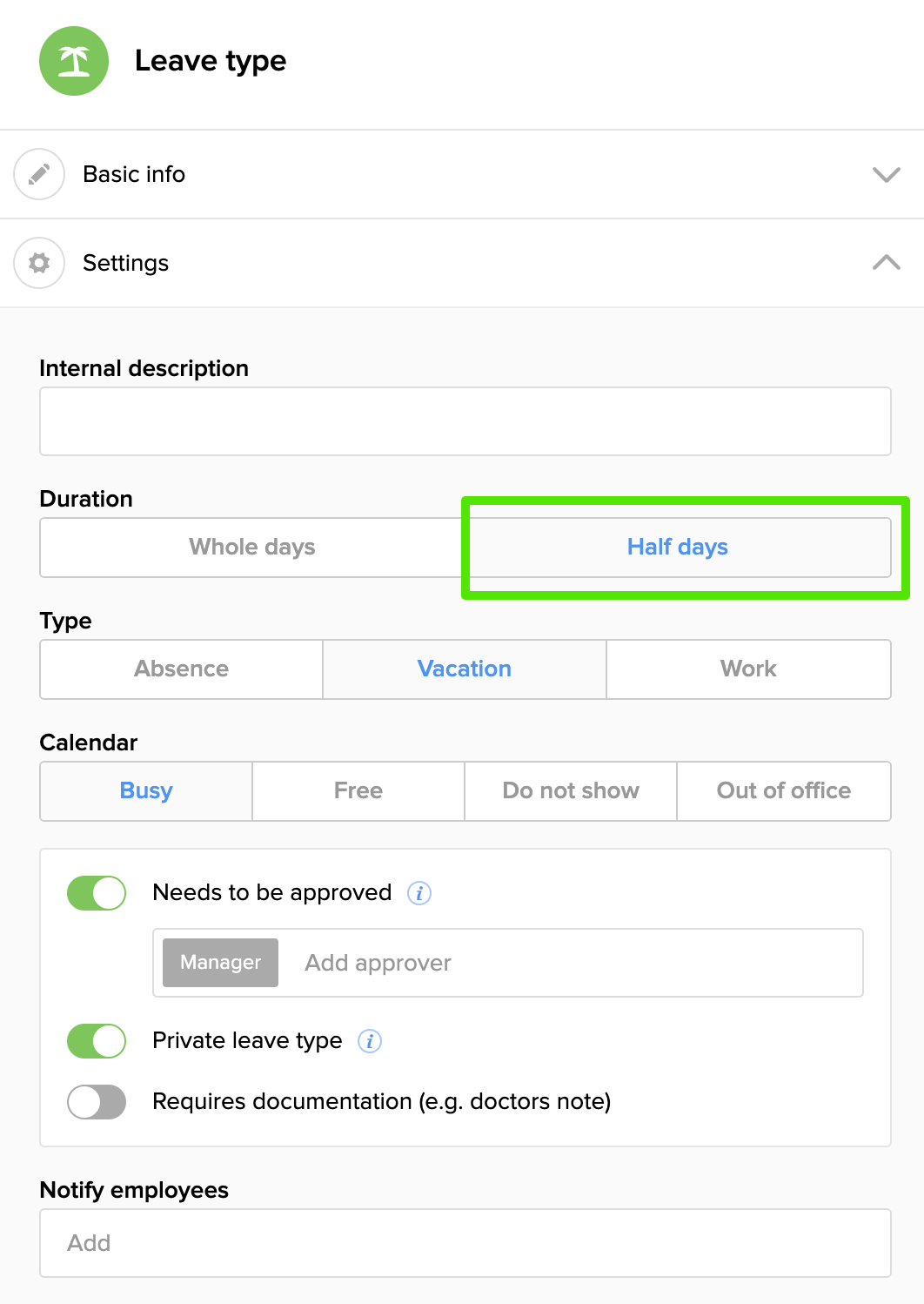Screen dimensions: 924x1304
Task: Collapse the Settings section chevron
Action: tap(886, 263)
